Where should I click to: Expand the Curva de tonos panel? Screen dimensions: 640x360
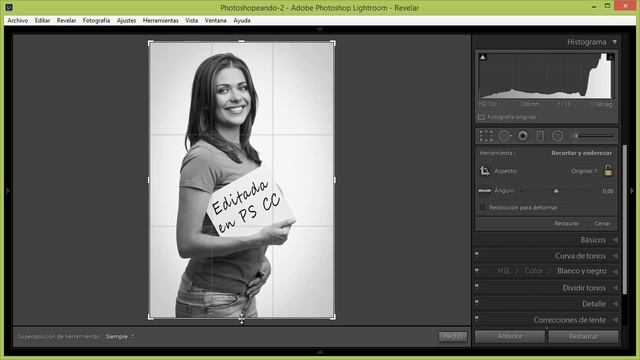click(x=615, y=256)
